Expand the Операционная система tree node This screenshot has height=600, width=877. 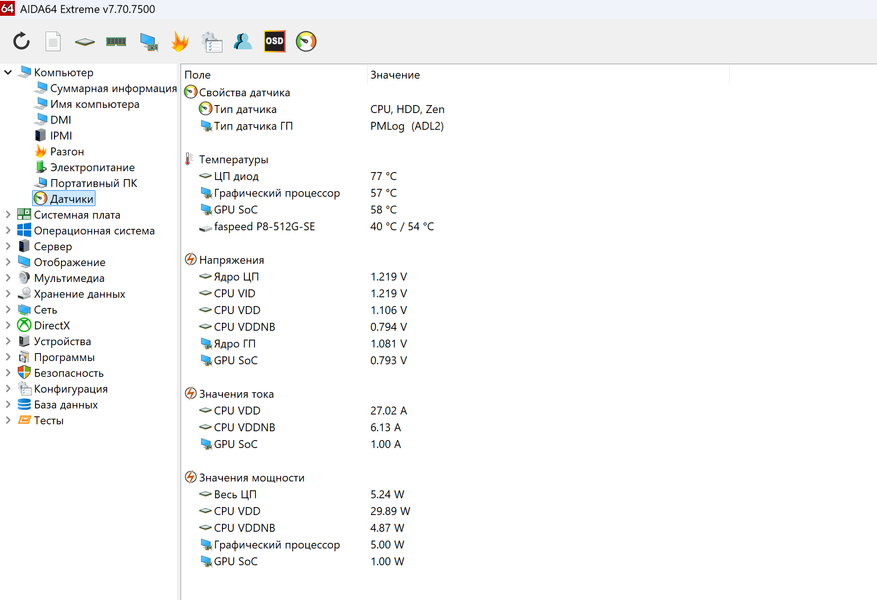click(x=9, y=231)
